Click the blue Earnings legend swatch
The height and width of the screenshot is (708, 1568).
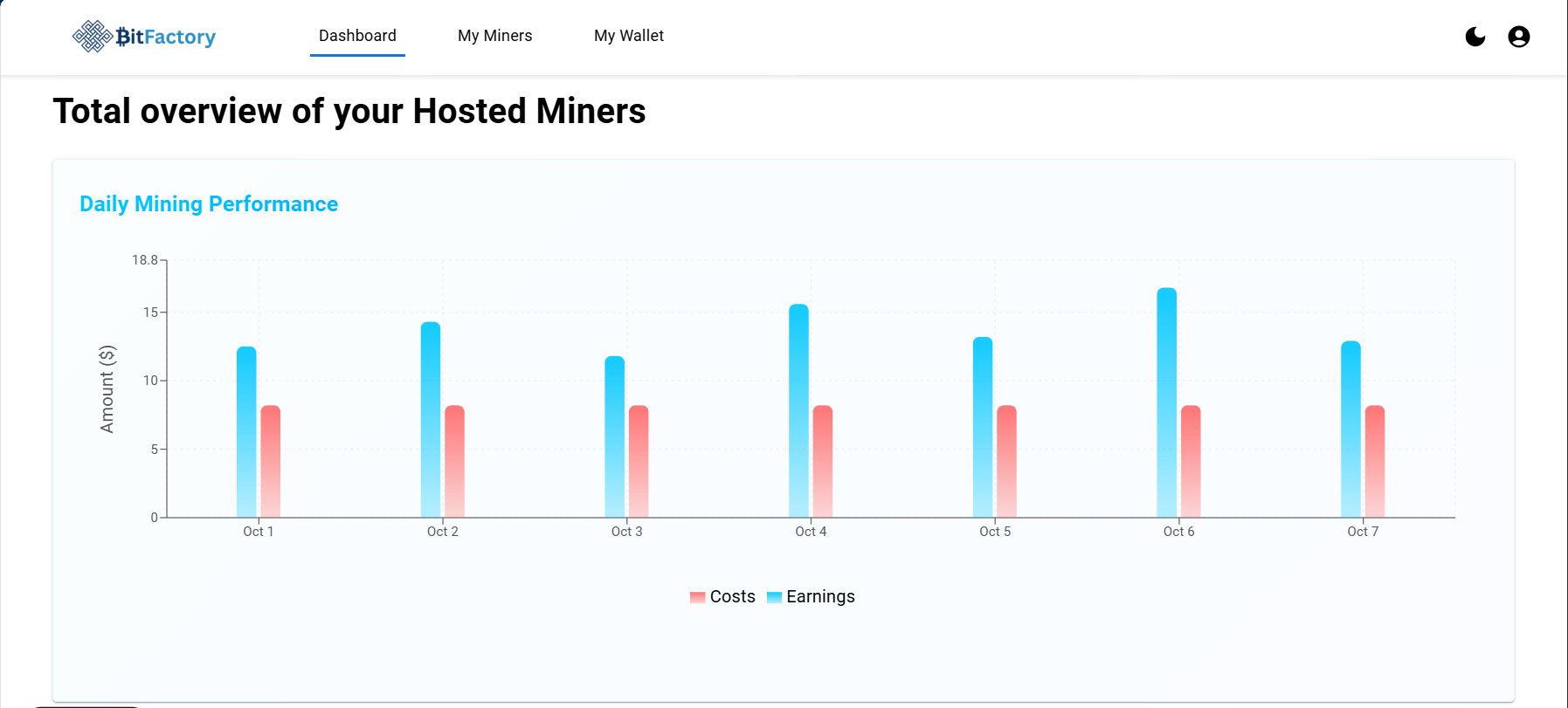[x=774, y=598]
